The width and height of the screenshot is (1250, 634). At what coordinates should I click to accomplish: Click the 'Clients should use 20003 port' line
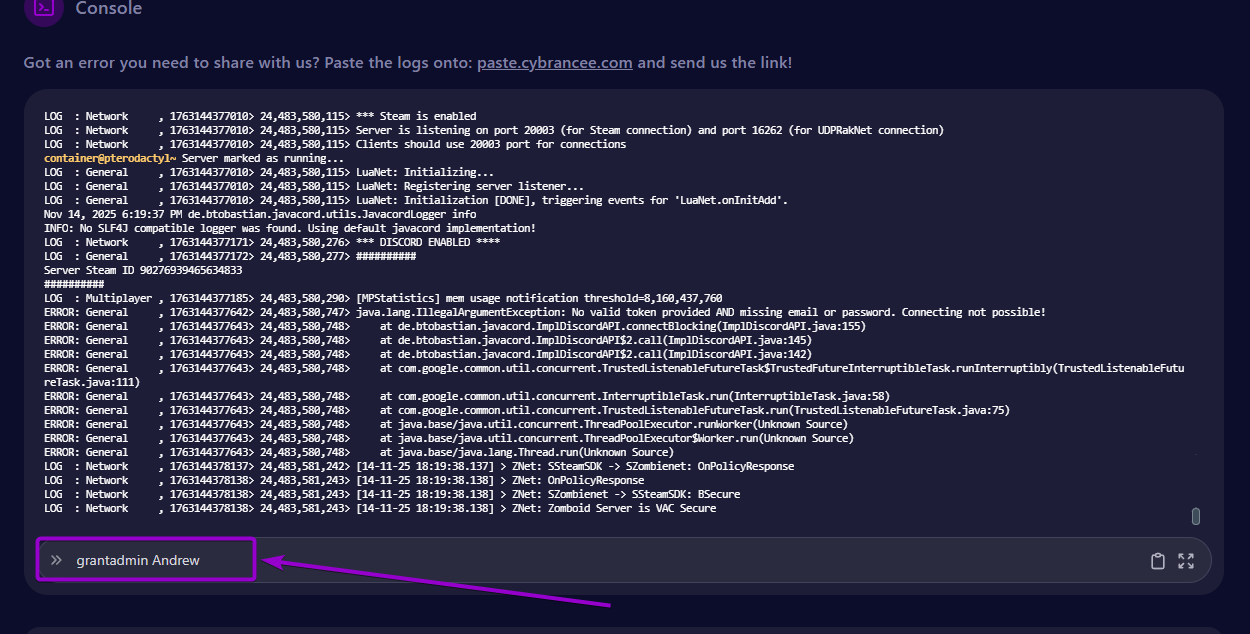[490, 144]
